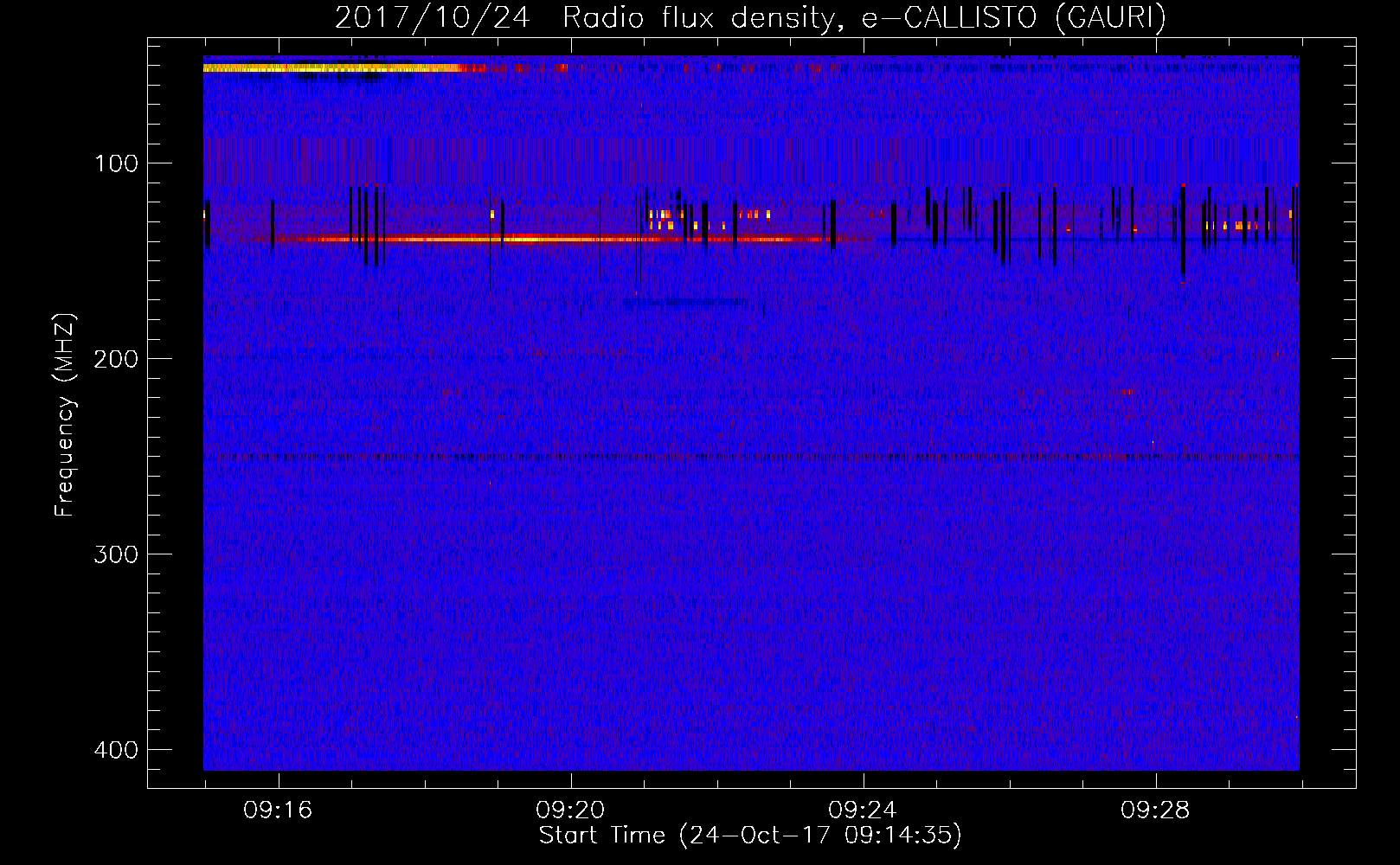Viewport: 1400px width, 865px height.
Task: Click the 09:16 time tick label
Action: point(278,811)
